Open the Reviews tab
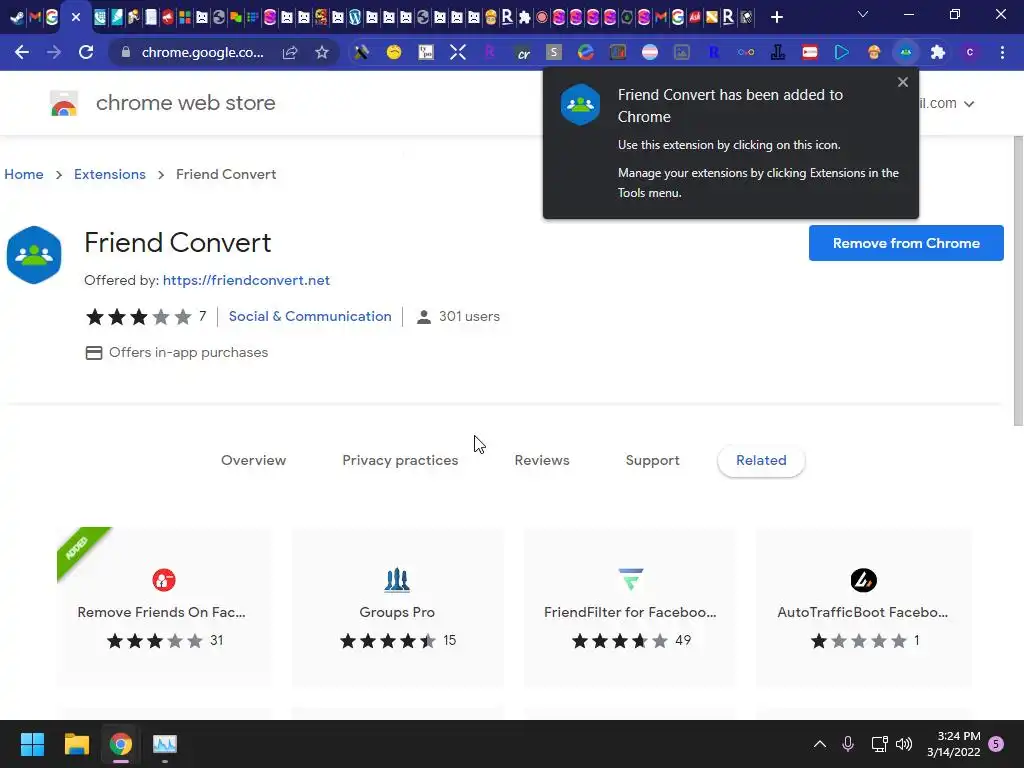The image size is (1024, 768). pos(542,460)
